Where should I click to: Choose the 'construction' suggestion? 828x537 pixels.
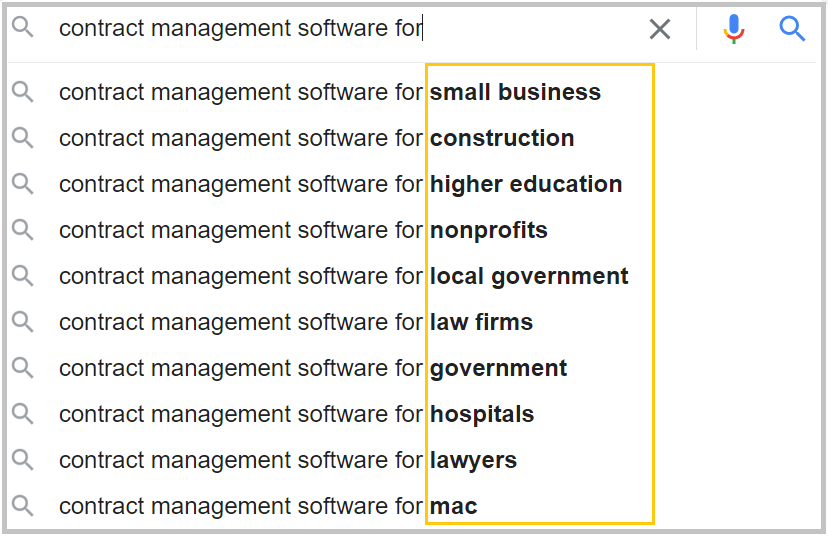tap(317, 138)
